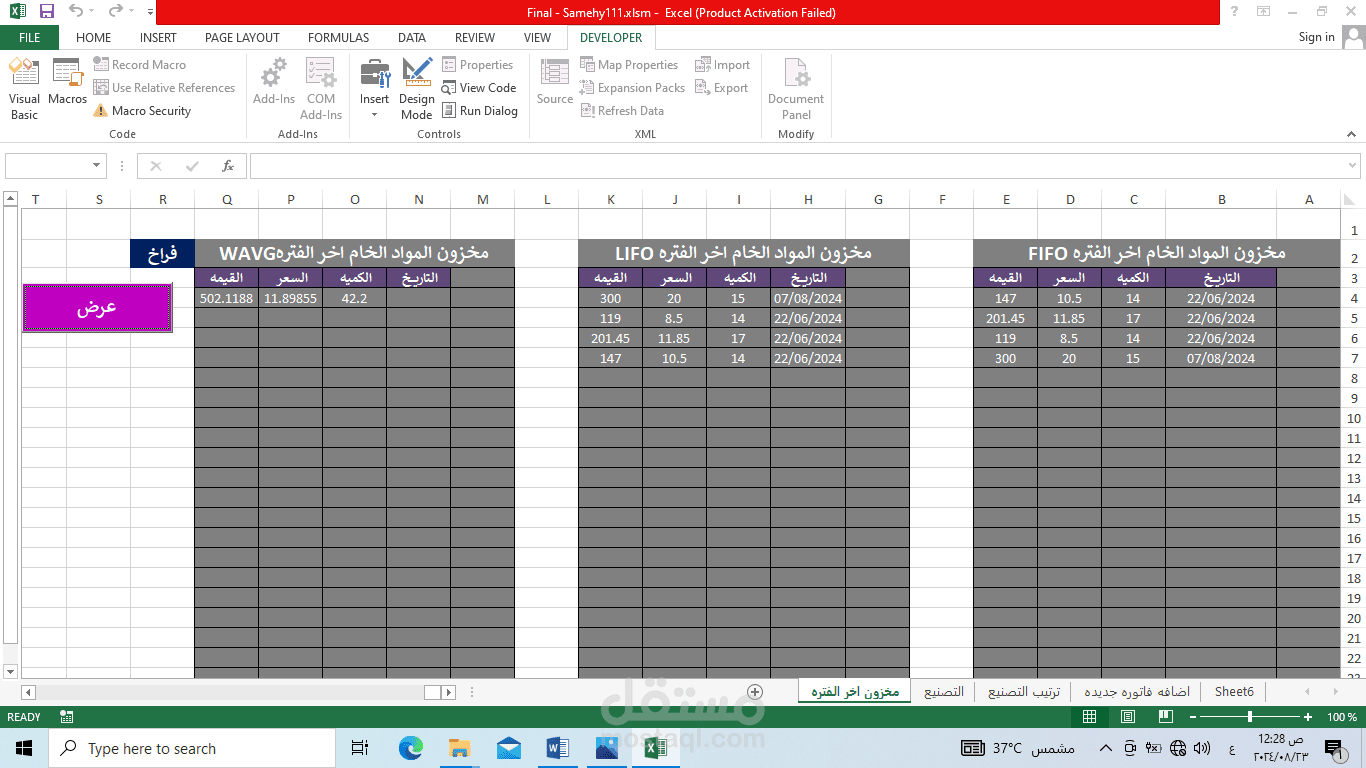
Task: Open Customize Quick Access Toolbar dropdown
Action: point(150,13)
